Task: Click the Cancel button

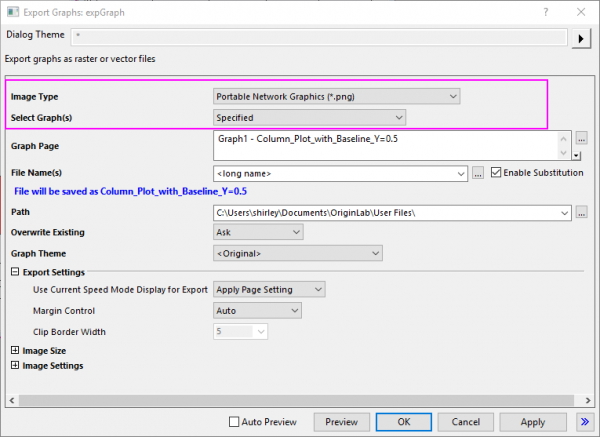Action: click(466, 422)
